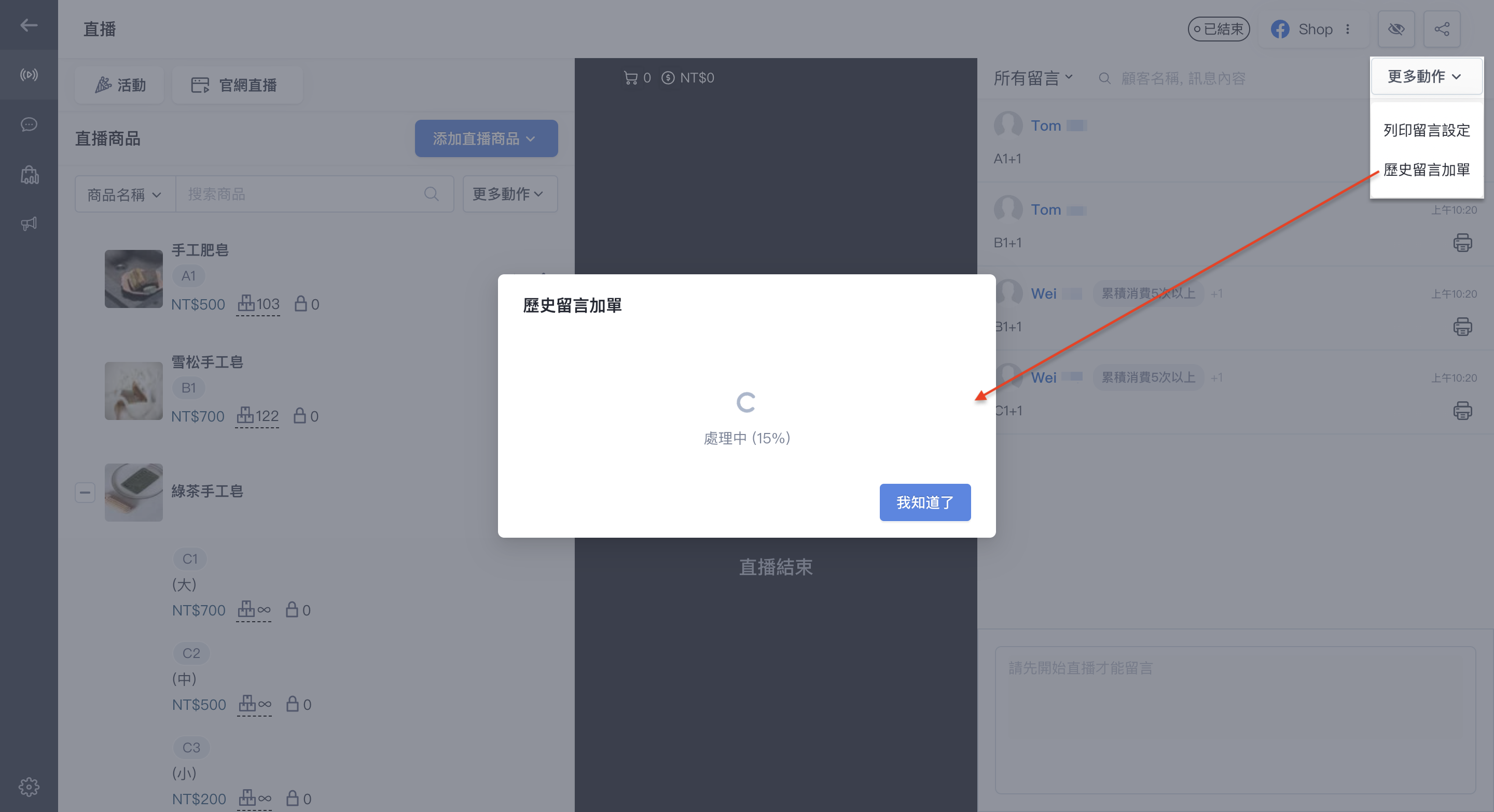Image resolution: width=1494 pixels, height=812 pixels.
Task: Click Tom's avatar on A1+1 comment
Action: (1008, 124)
